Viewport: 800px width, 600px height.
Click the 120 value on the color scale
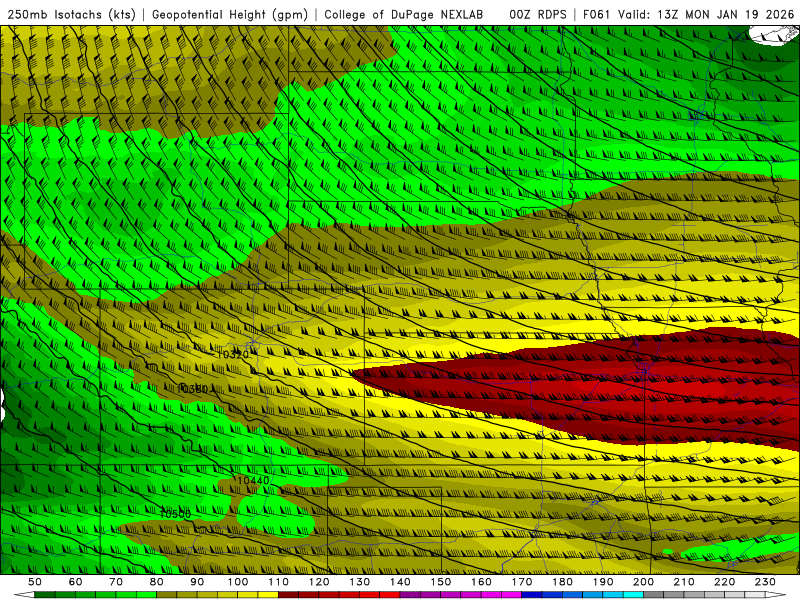tap(319, 582)
